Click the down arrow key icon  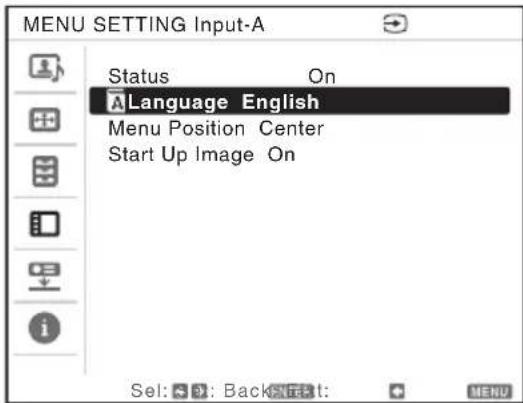coord(199,391)
